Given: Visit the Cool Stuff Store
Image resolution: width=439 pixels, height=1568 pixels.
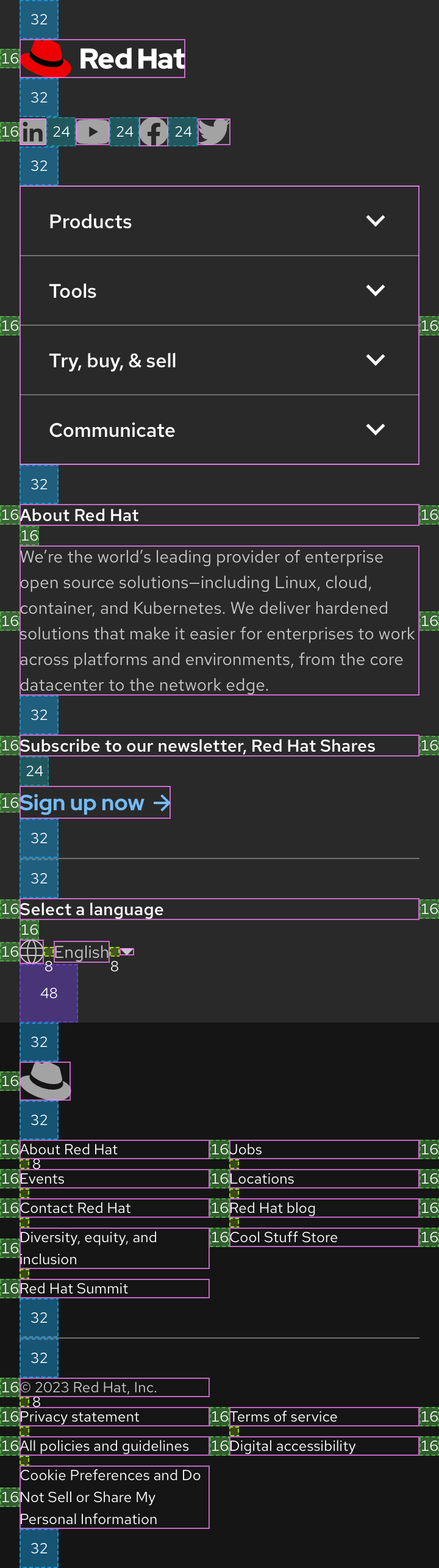Looking at the screenshot, I should (x=284, y=1237).
